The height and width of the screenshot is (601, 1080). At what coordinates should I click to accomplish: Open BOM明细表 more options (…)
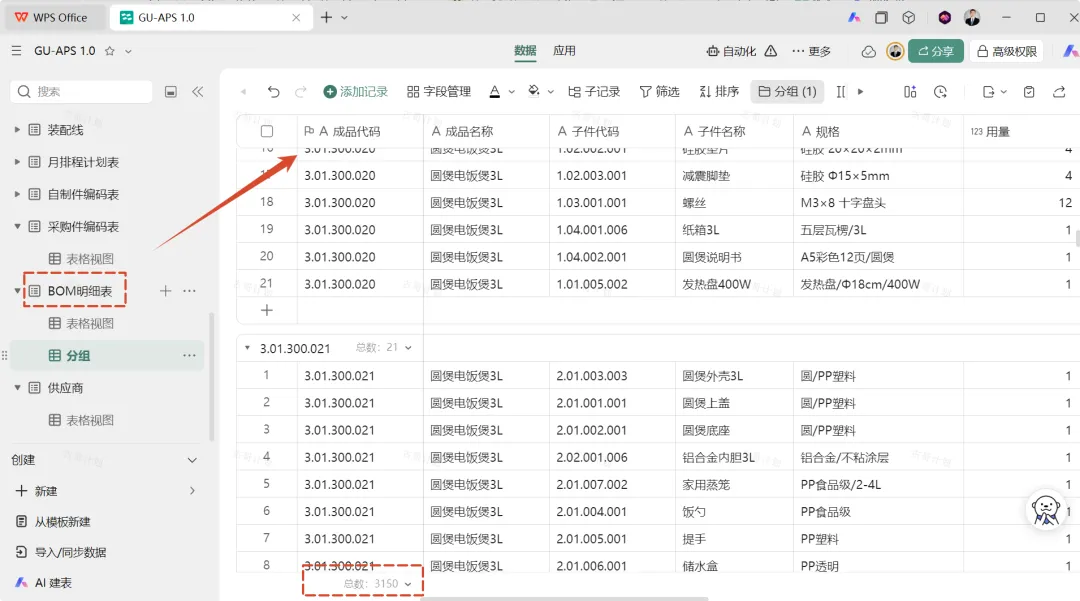click(x=189, y=291)
